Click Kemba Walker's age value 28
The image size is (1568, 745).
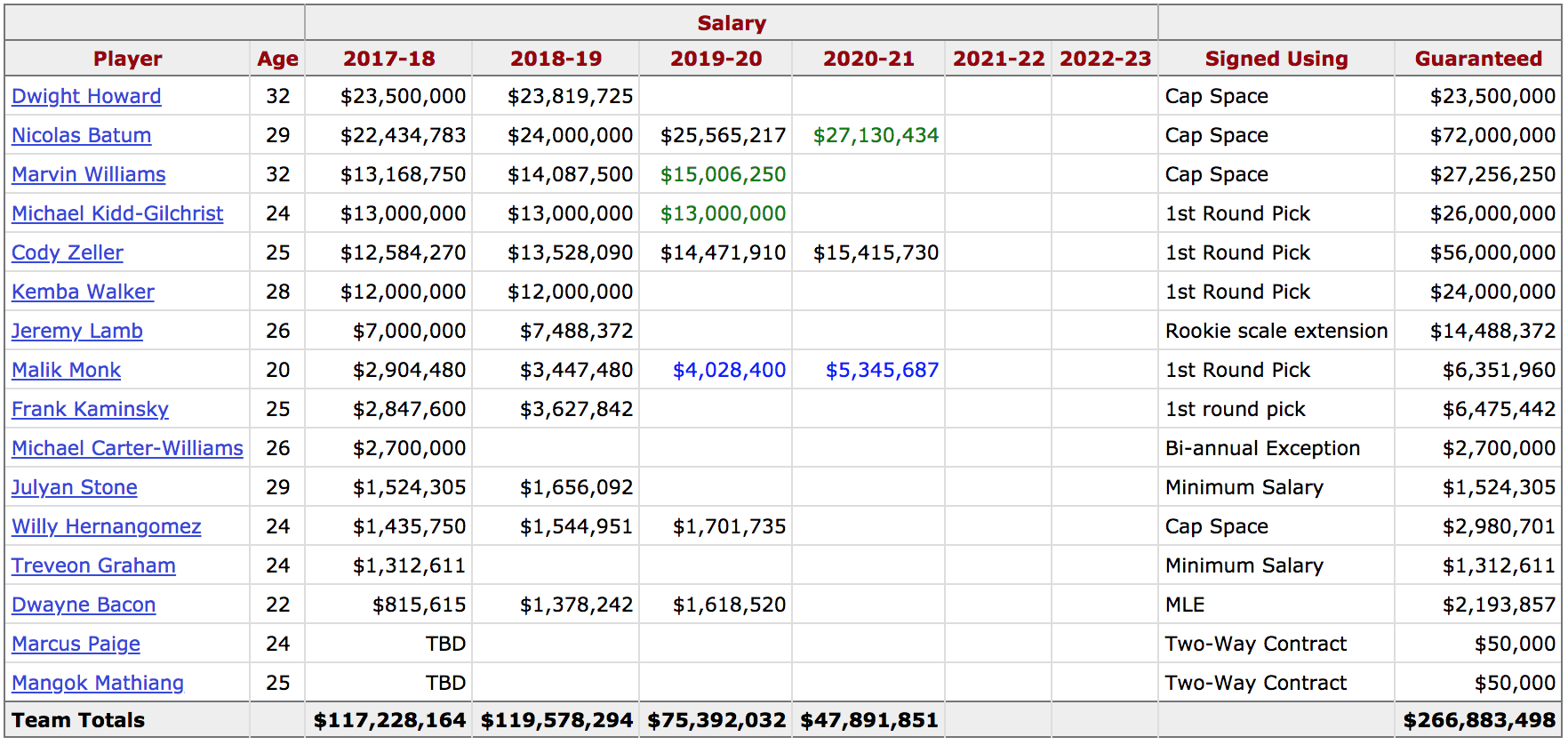tap(277, 292)
